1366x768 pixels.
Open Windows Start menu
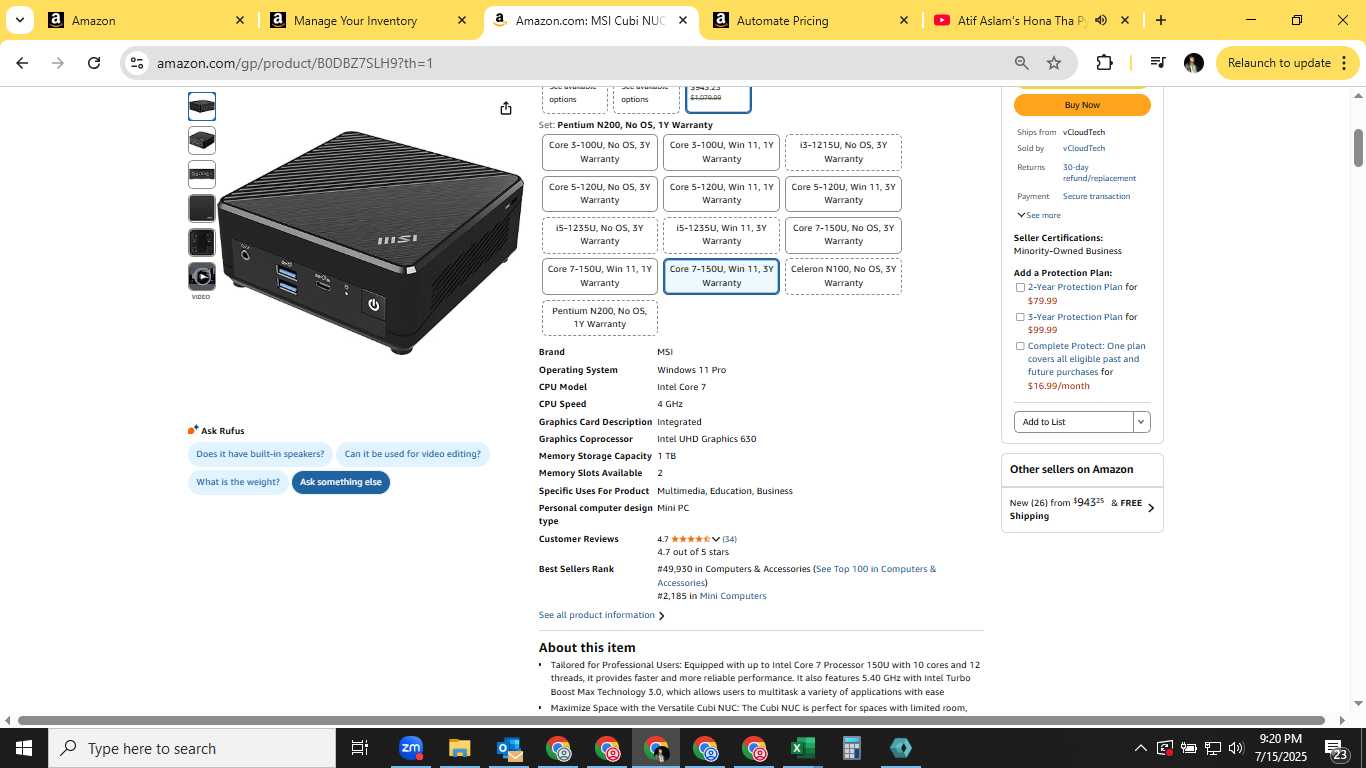click(24, 748)
